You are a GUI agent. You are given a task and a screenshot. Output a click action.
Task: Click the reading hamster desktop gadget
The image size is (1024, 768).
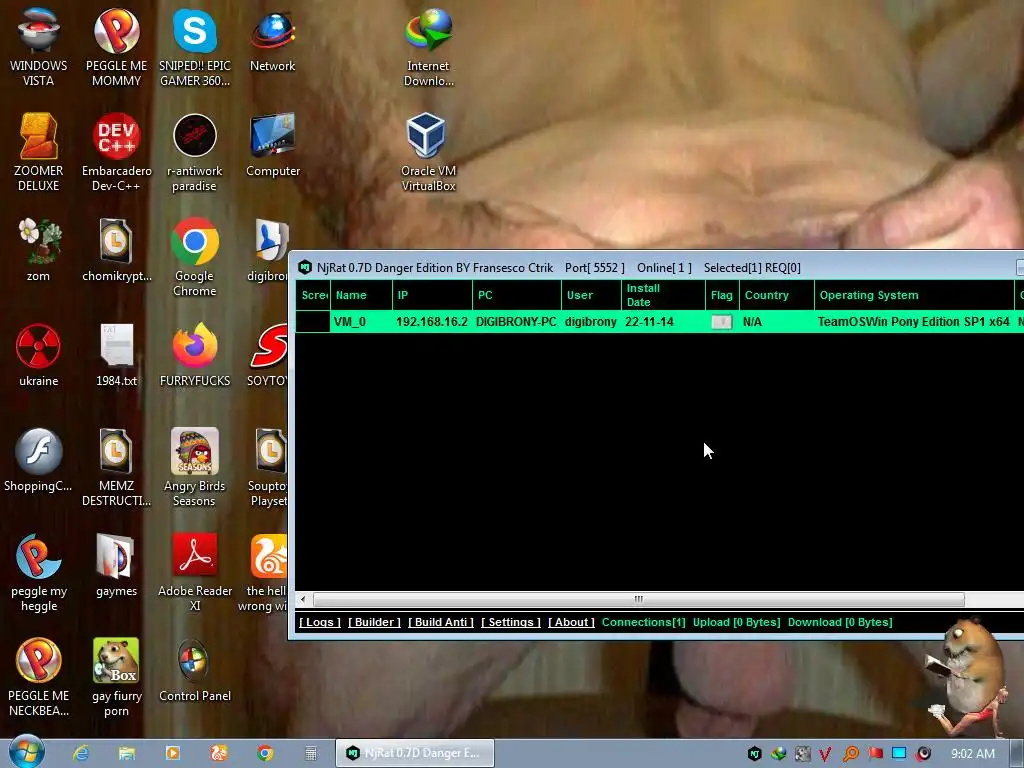tap(967, 679)
